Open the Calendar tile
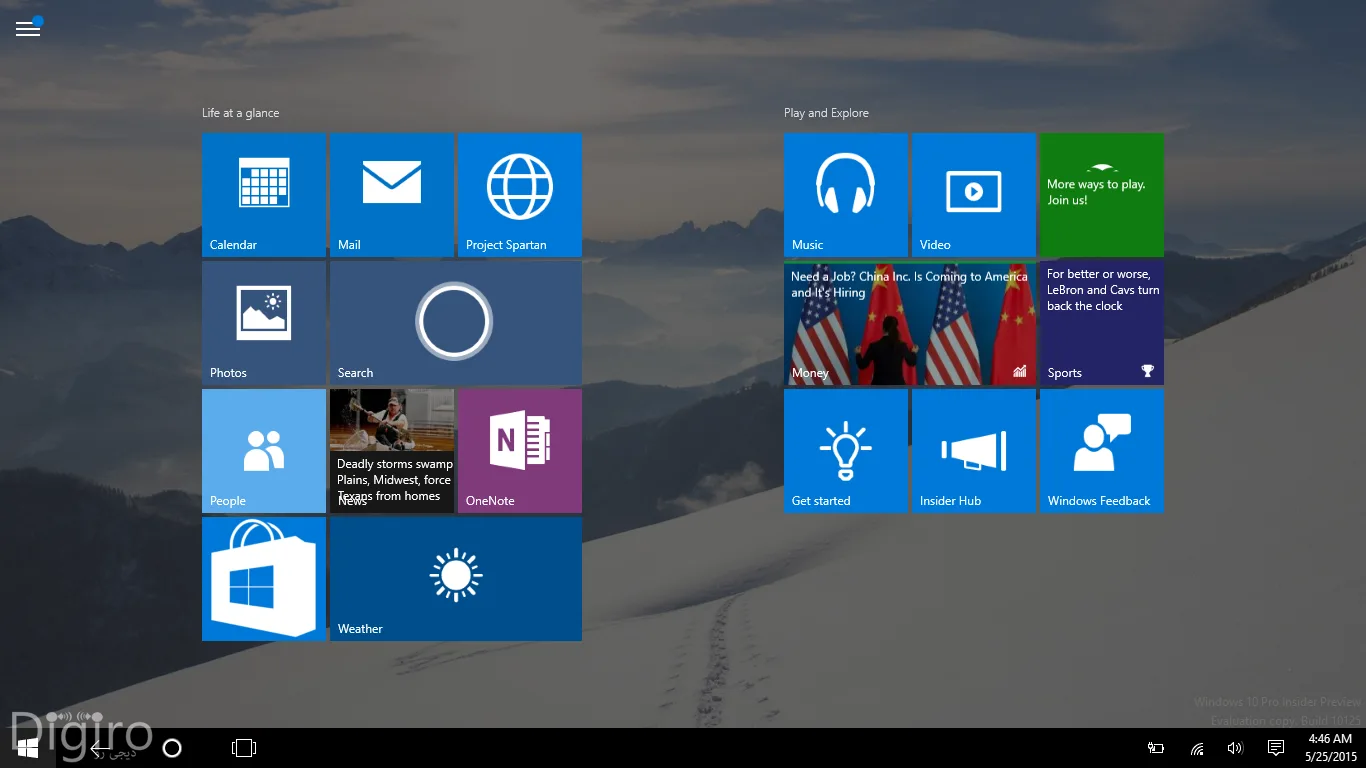 point(264,195)
